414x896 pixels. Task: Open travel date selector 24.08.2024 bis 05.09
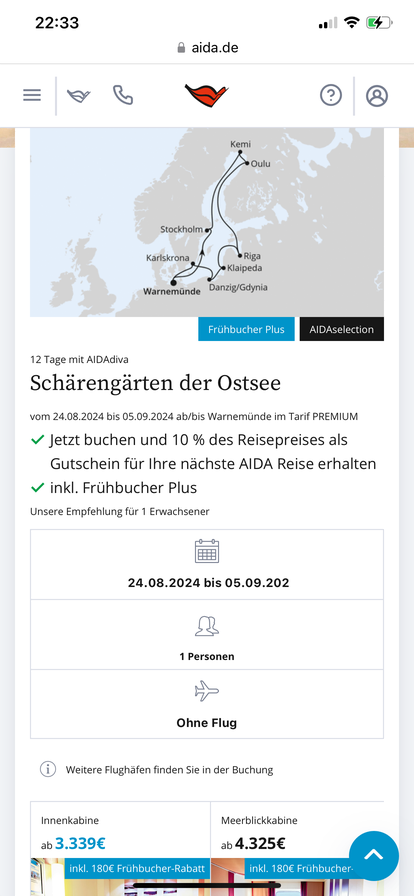click(207, 565)
